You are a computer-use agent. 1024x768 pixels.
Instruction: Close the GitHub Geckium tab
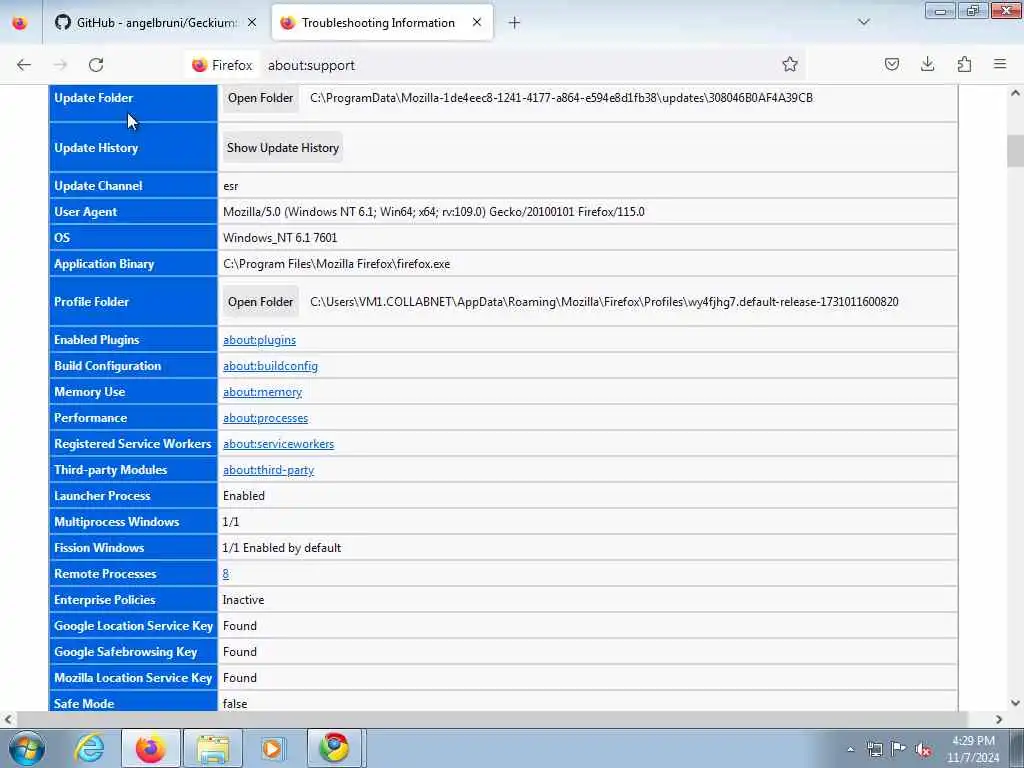click(x=252, y=22)
